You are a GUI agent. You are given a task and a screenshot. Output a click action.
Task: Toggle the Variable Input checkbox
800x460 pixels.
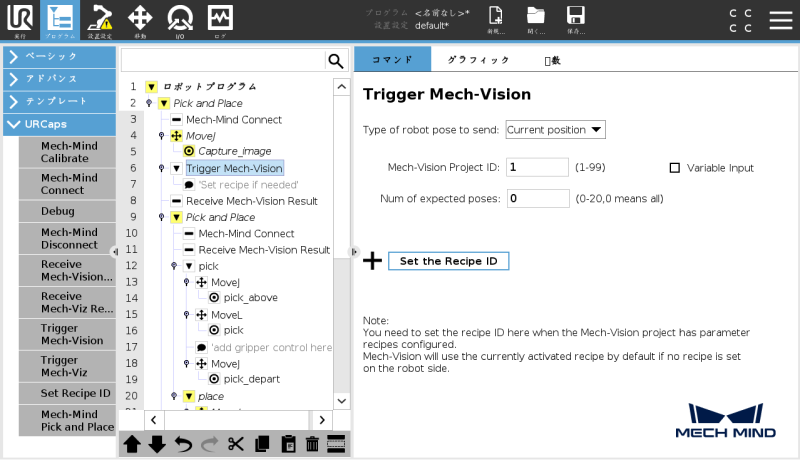click(674, 168)
